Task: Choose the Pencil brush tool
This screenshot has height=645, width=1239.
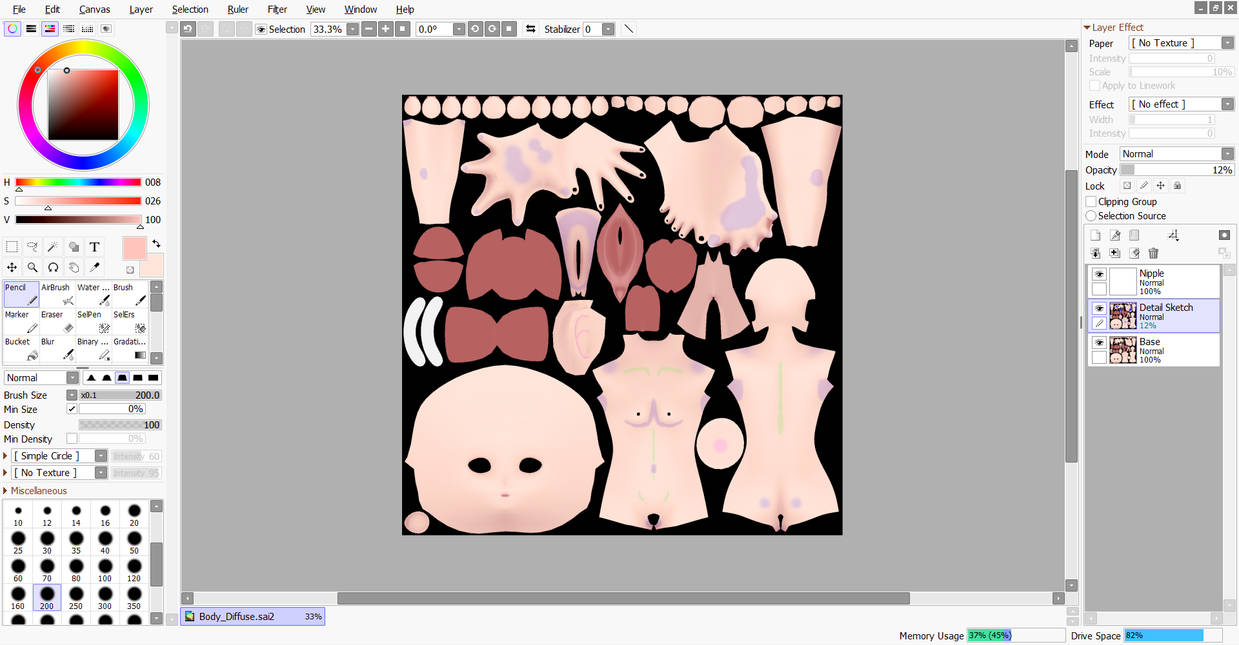Action: point(21,294)
